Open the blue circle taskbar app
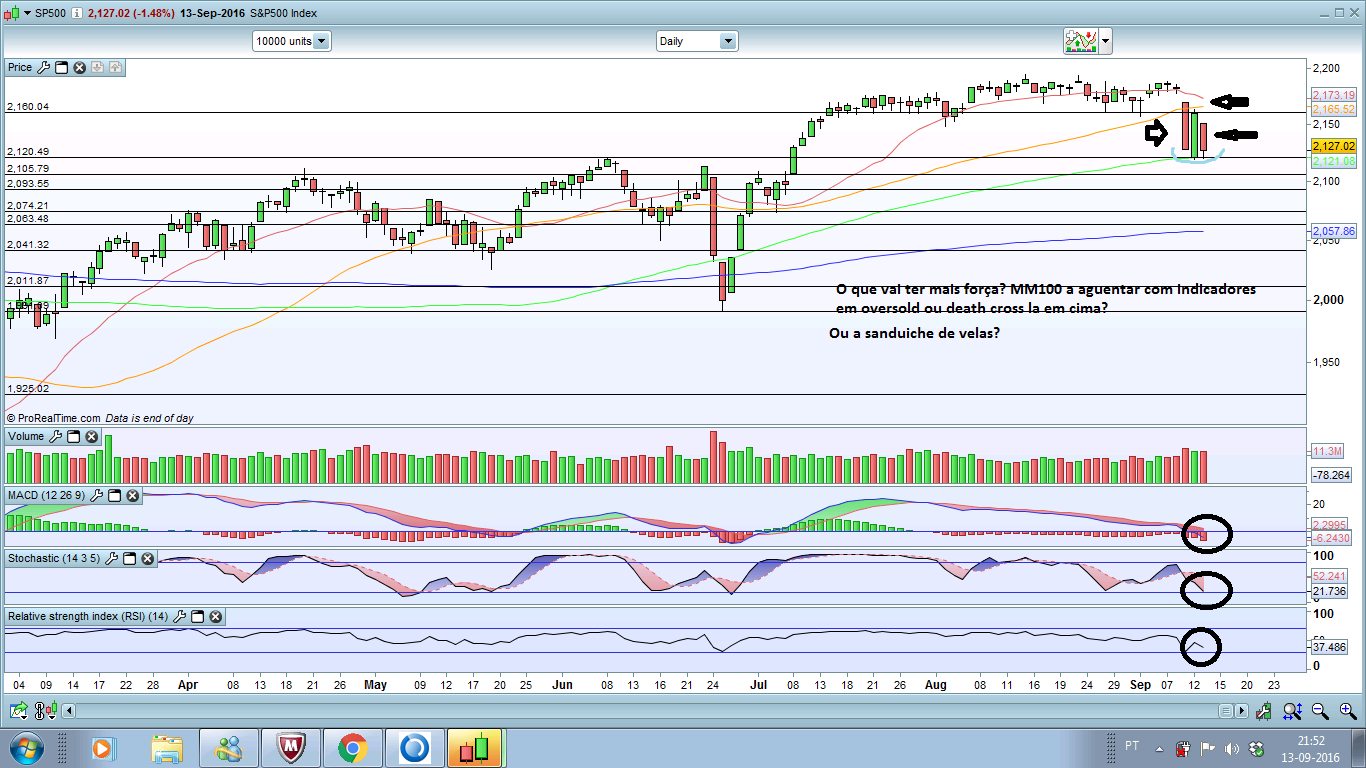This screenshot has width=1366, height=768. pyautogui.click(x=414, y=748)
